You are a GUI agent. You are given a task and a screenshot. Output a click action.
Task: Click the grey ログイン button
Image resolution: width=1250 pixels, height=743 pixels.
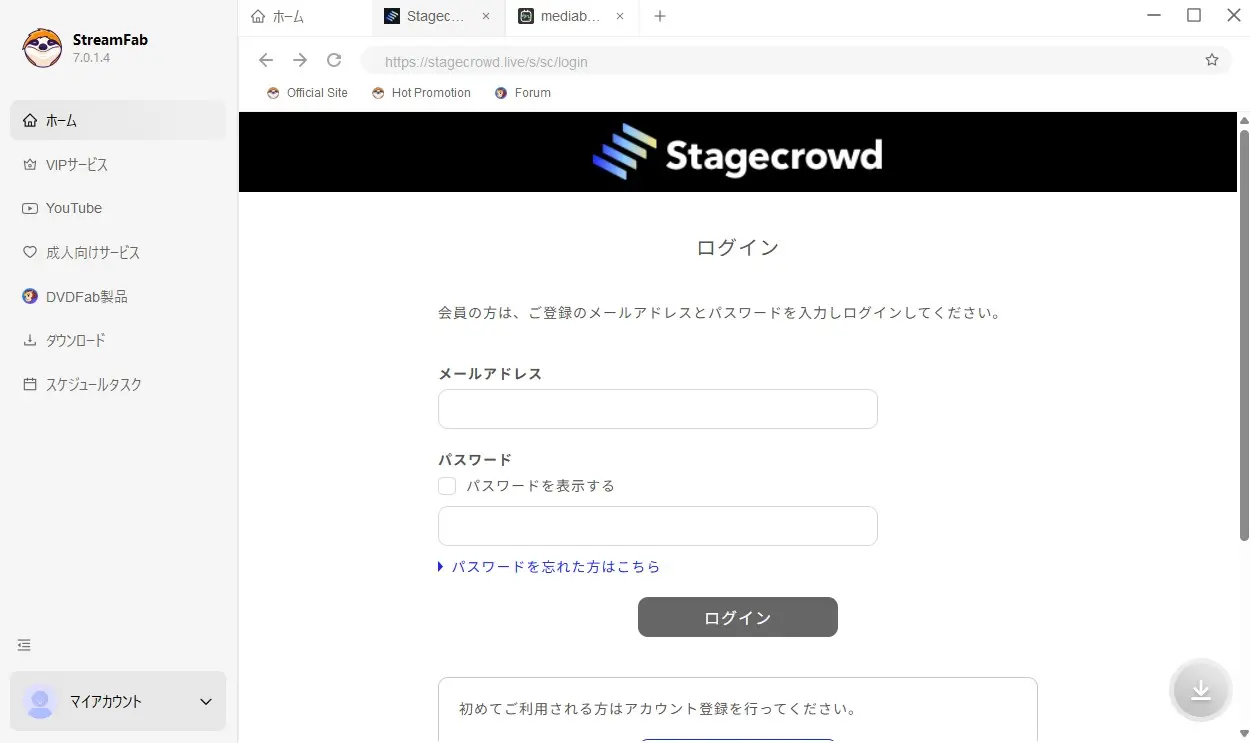738,617
